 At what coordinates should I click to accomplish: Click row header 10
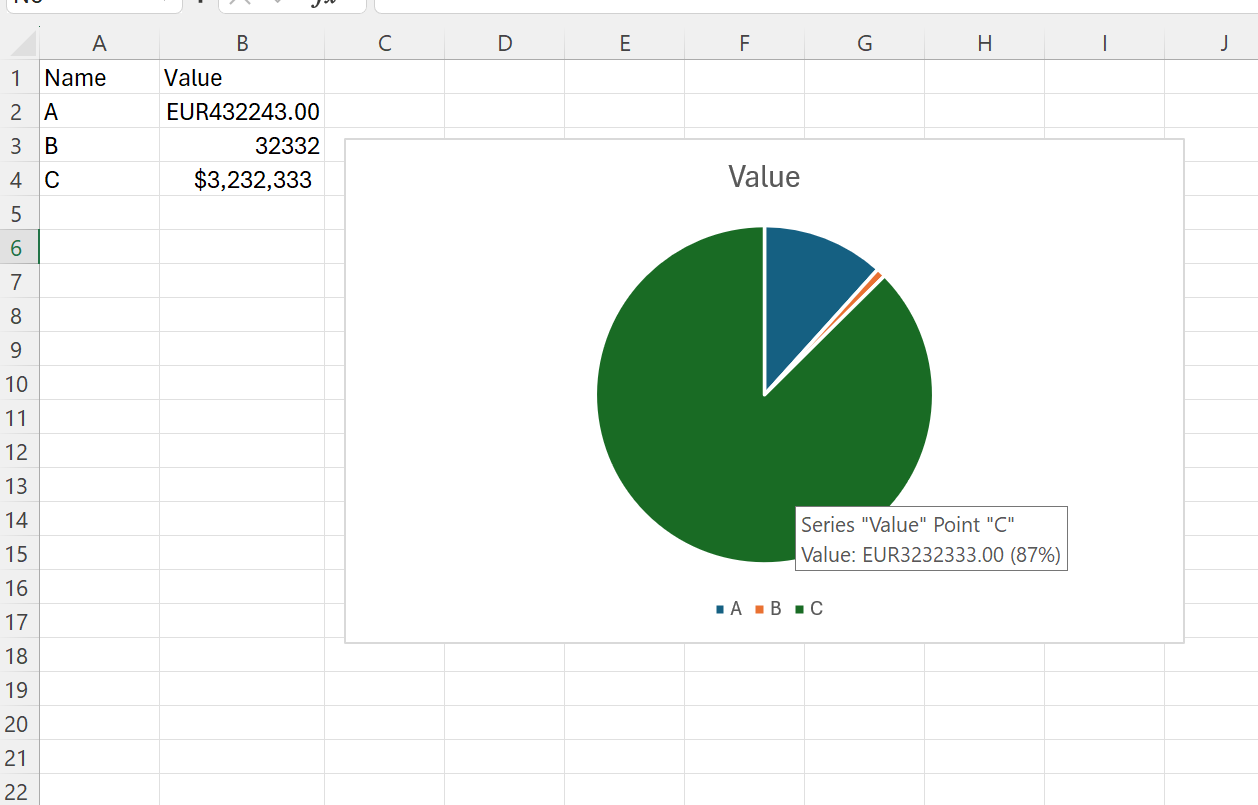click(16, 384)
